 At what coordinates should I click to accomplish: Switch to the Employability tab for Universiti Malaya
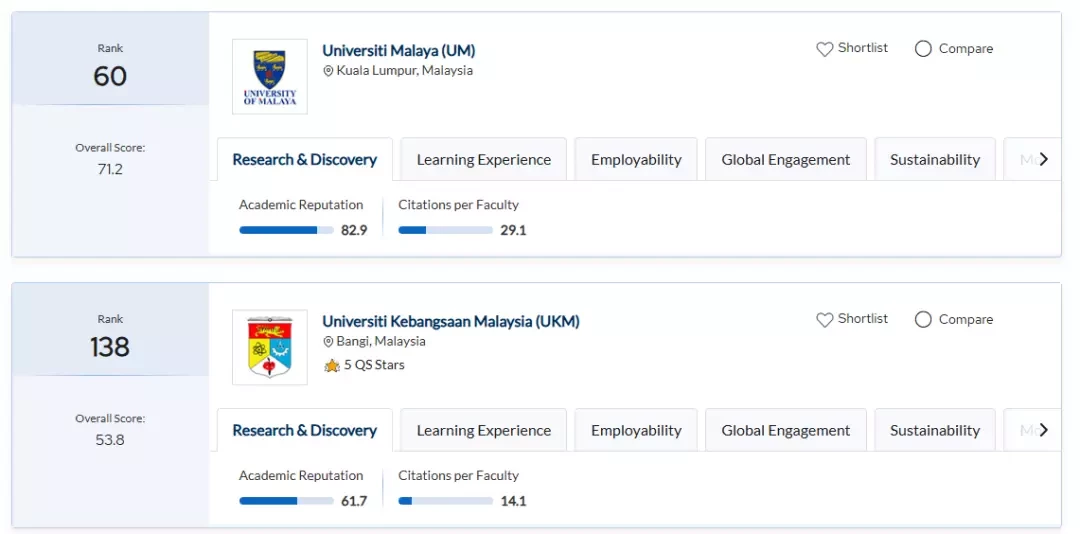(x=636, y=159)
